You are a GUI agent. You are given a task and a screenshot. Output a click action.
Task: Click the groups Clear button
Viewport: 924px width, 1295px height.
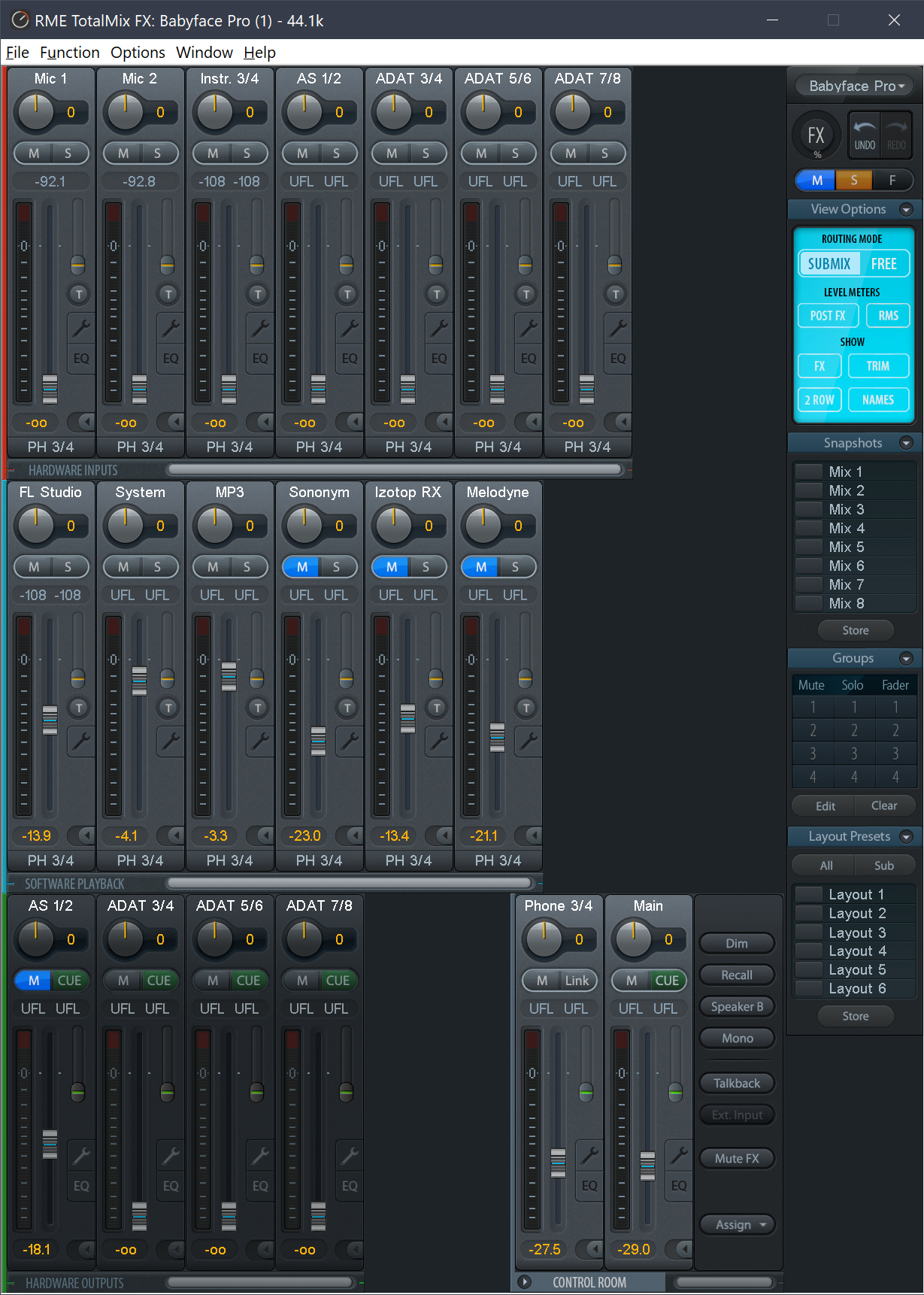click(x=884, y=806)
